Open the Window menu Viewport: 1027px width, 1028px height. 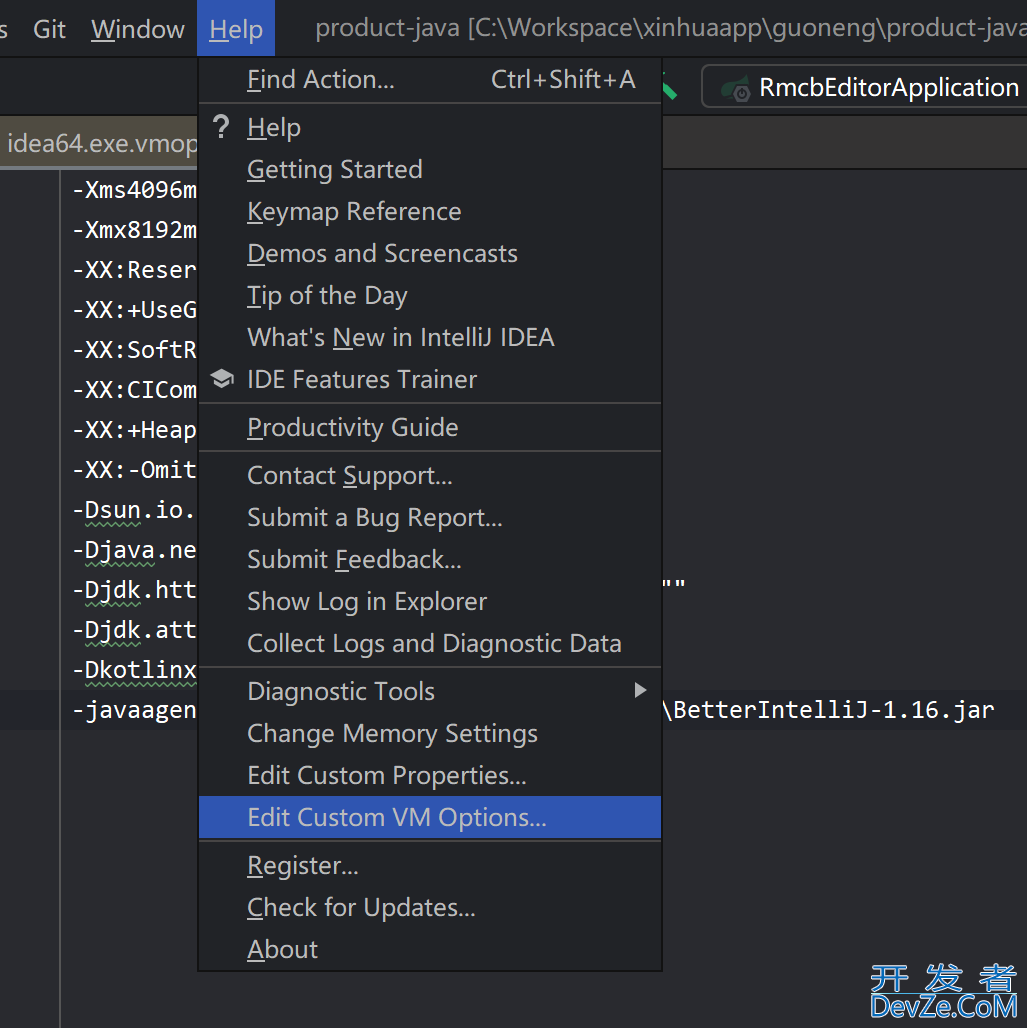137,29
